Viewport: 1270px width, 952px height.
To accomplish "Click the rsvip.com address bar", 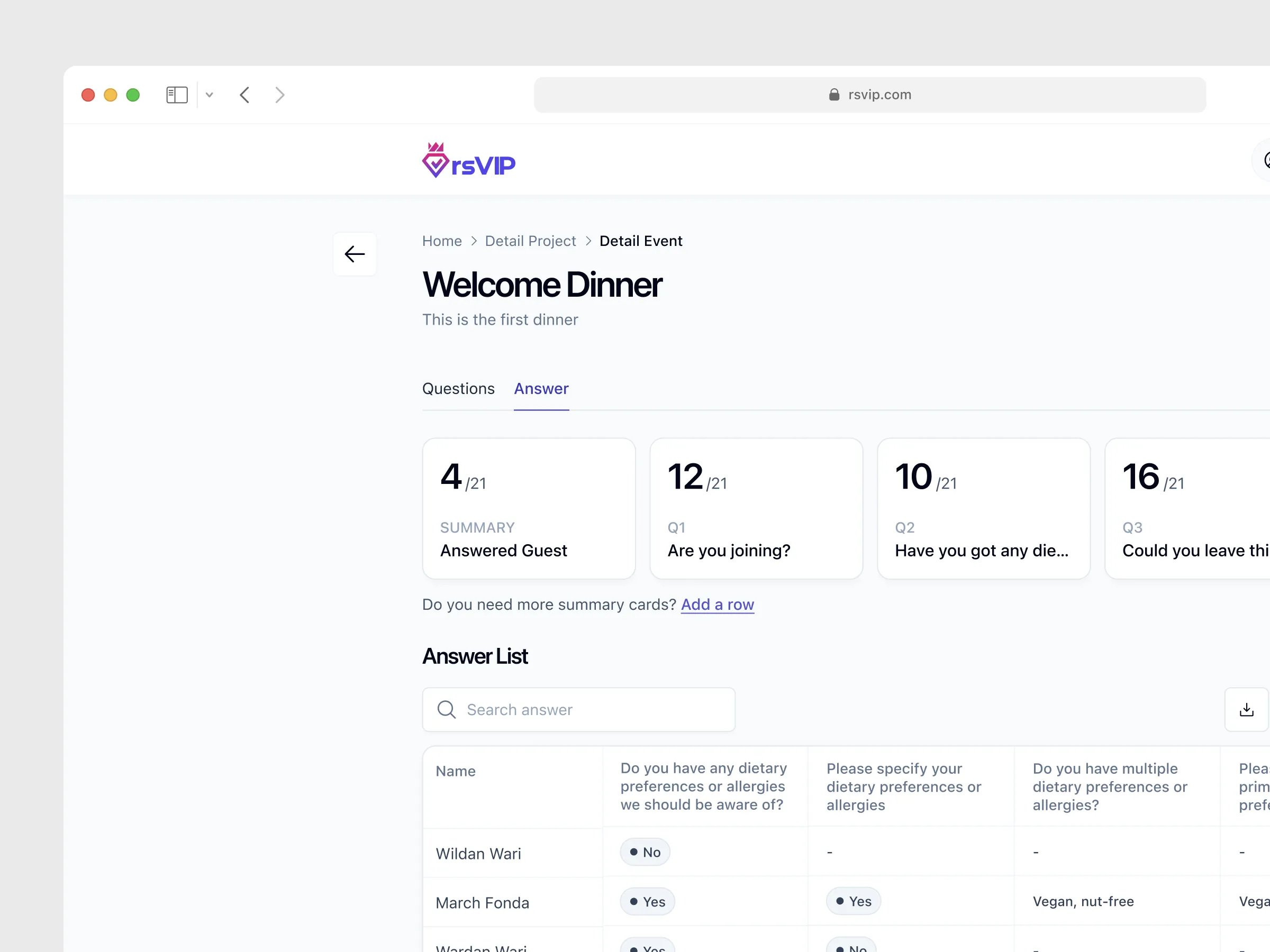I will pyautogui.click(x=869, y=95).
